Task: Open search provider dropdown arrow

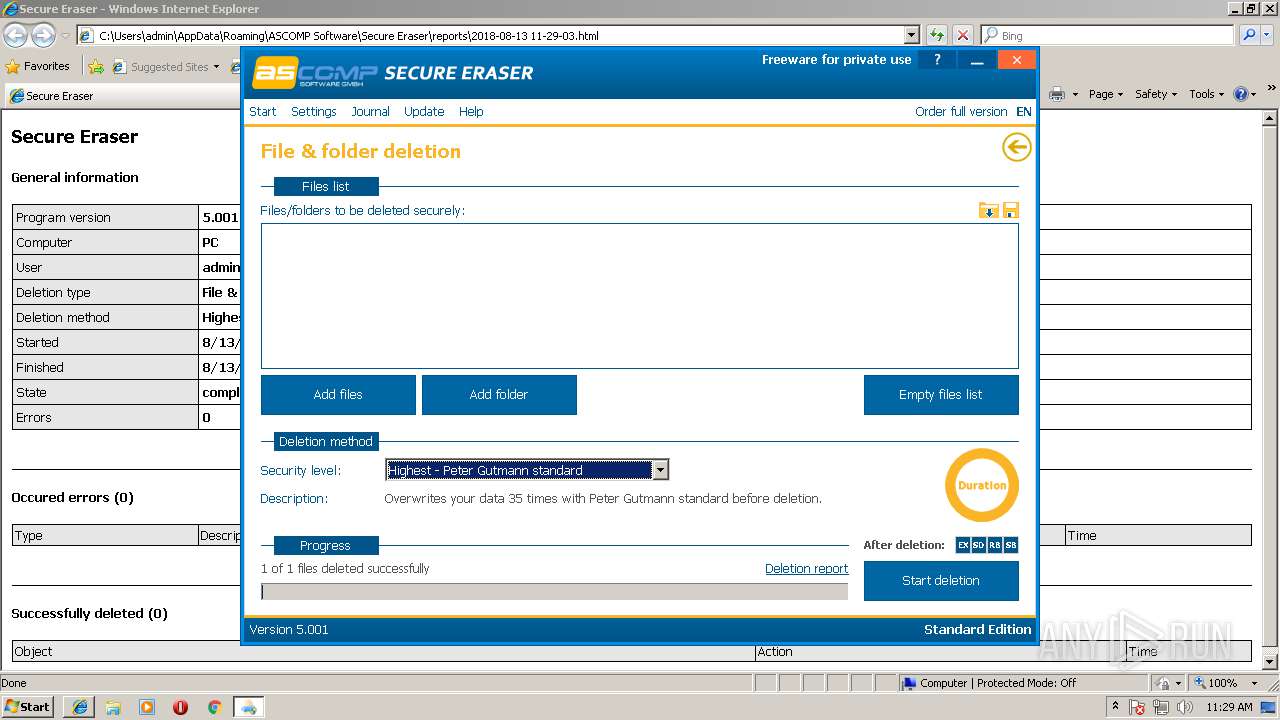Action: (x=1267, y=35)
